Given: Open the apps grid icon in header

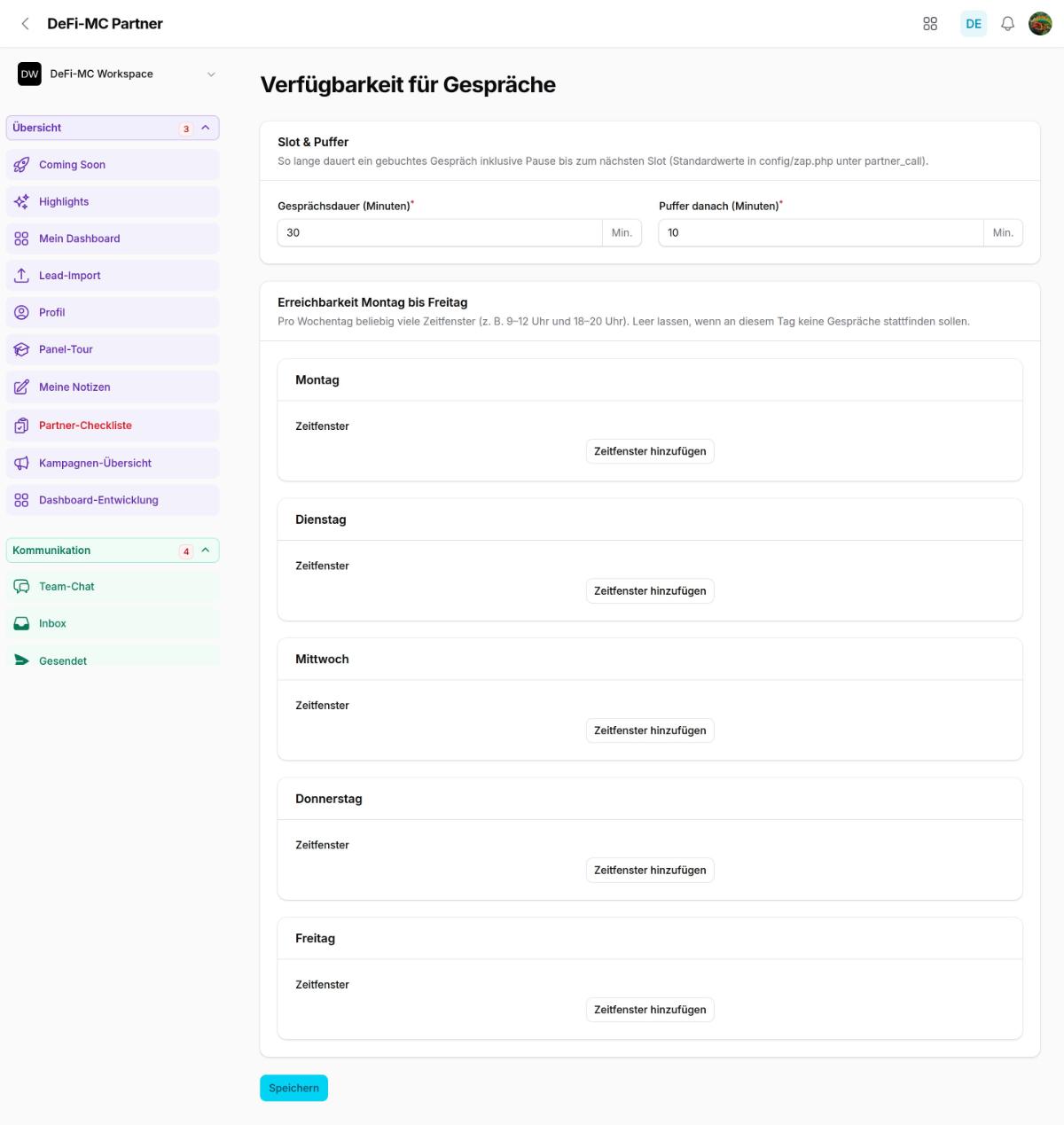Looking at the screenshot, I should point(930,24).
